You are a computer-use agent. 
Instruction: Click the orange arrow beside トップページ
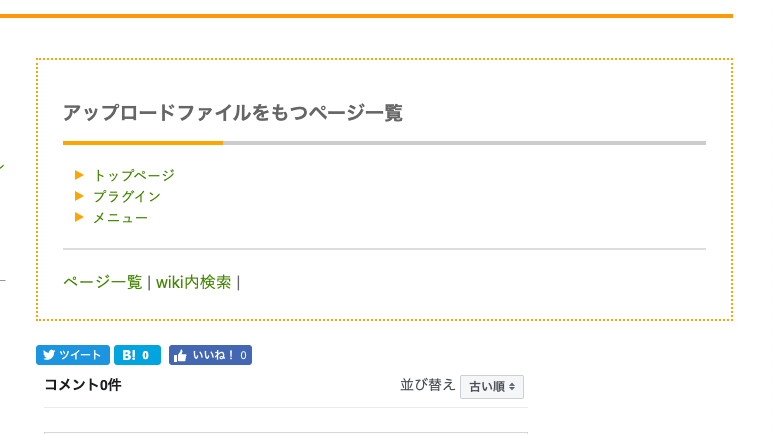79,175
